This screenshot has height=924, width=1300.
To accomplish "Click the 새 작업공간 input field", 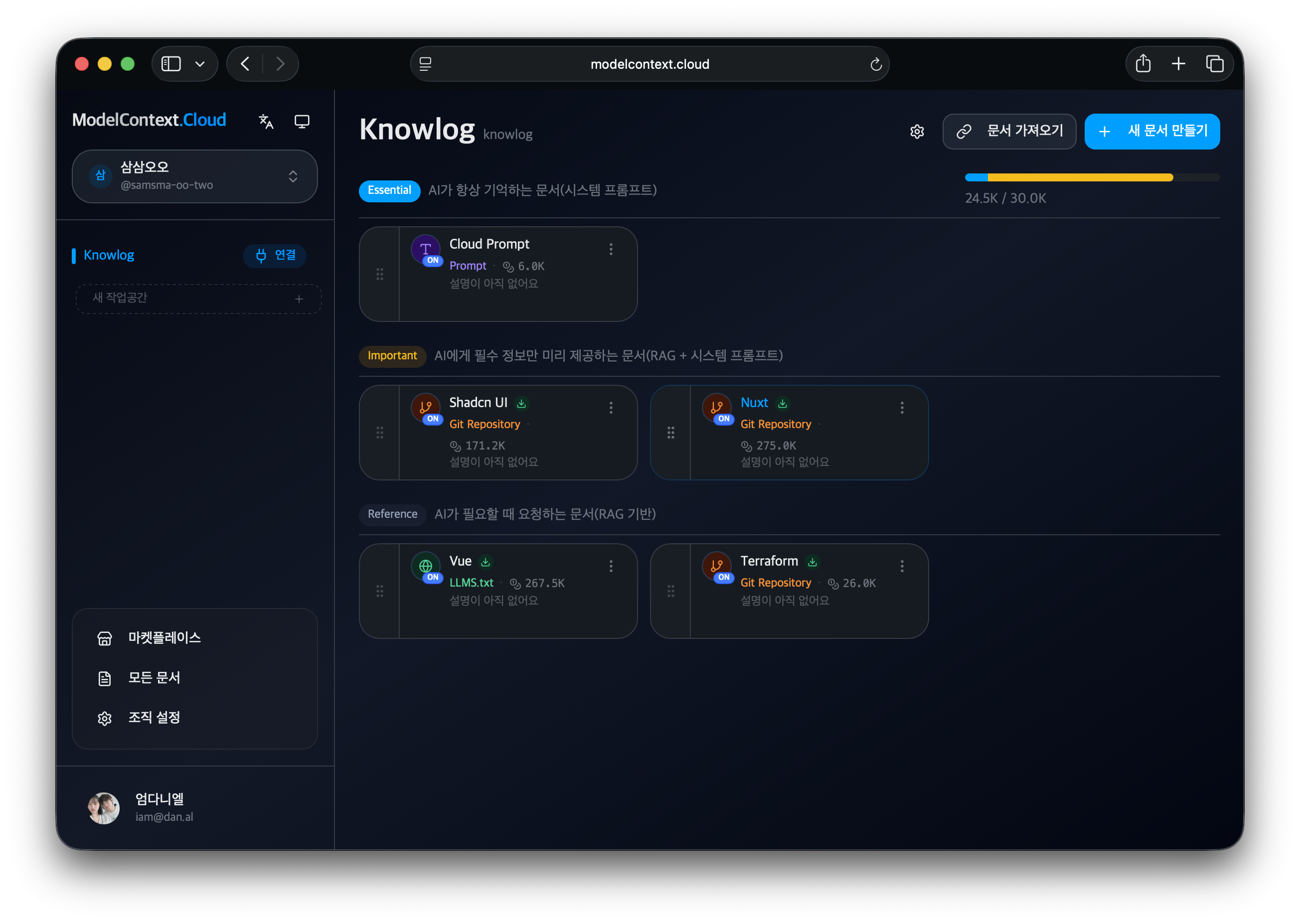I will pyautogui.click(x=198, y=299).
